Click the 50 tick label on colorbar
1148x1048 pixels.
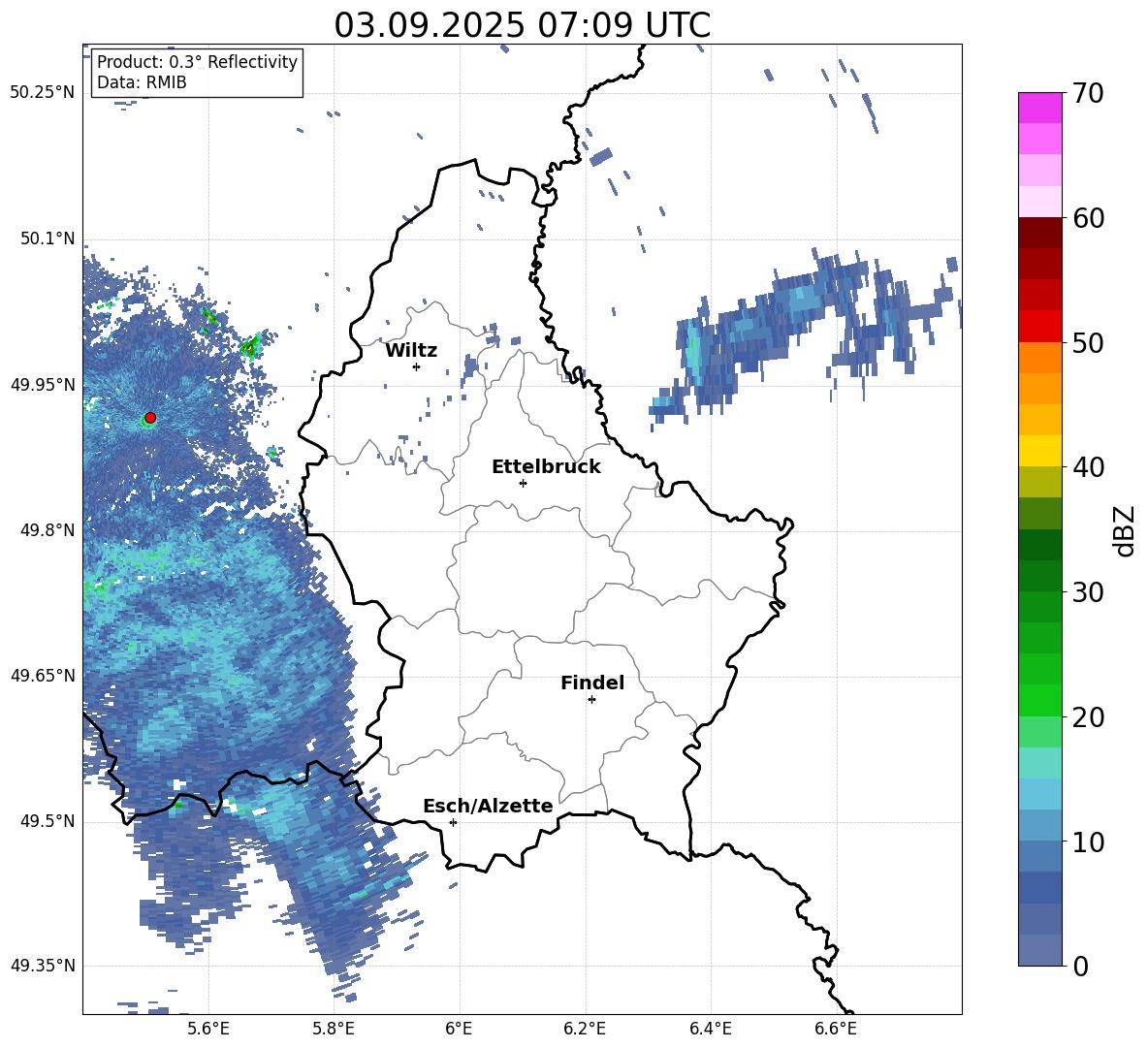pyautogui.click(x=1088, y=342)
